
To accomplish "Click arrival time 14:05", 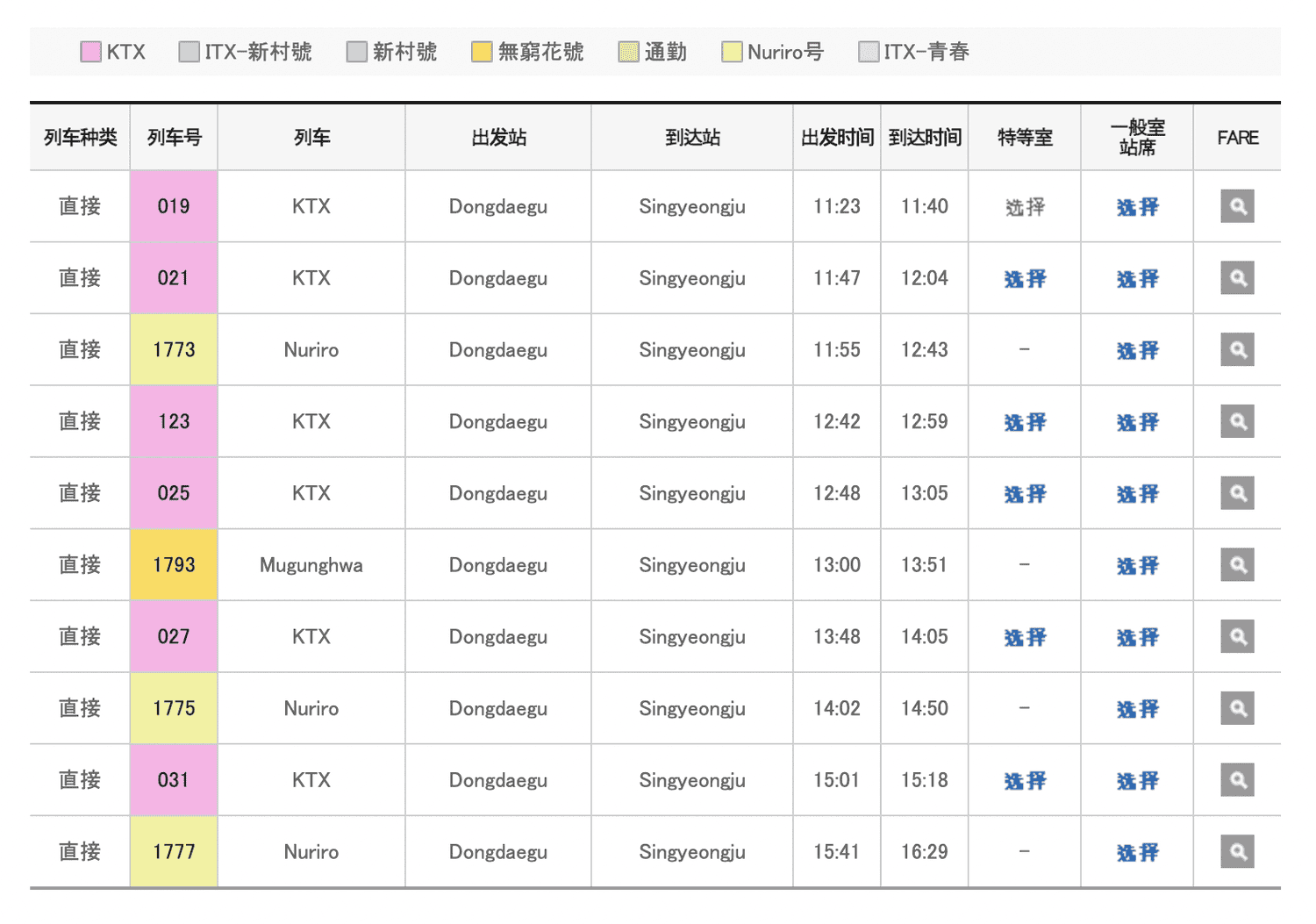I will tap(925, 636).
